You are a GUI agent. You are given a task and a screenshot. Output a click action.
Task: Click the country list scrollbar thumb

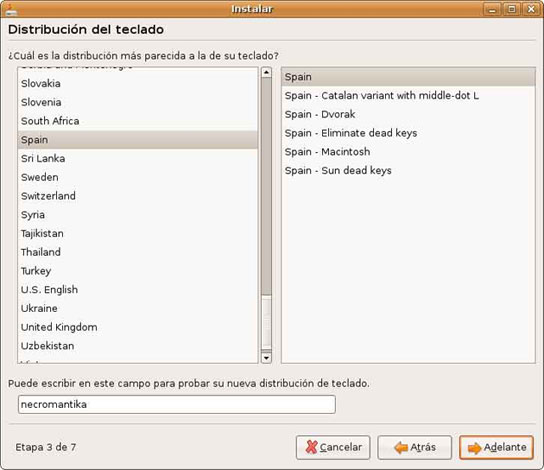point(266,186)
